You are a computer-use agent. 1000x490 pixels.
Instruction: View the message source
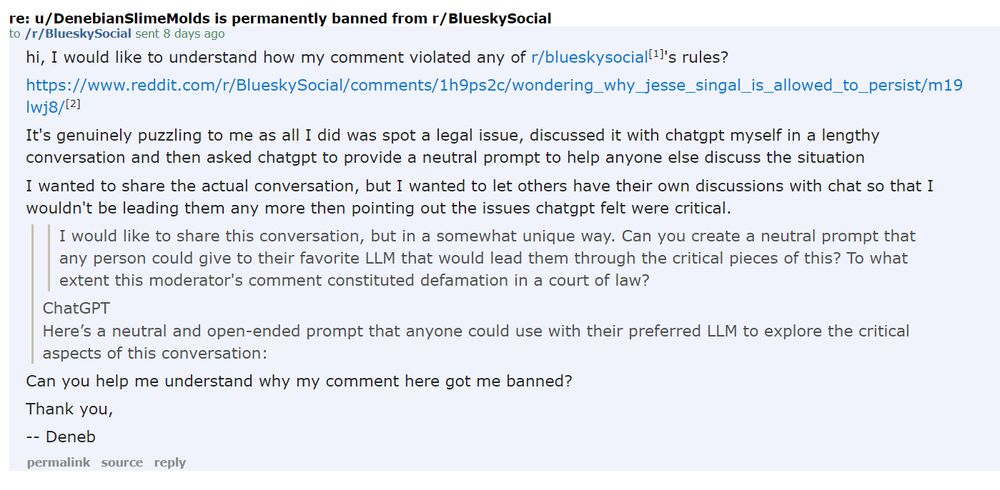coord(122,463)
